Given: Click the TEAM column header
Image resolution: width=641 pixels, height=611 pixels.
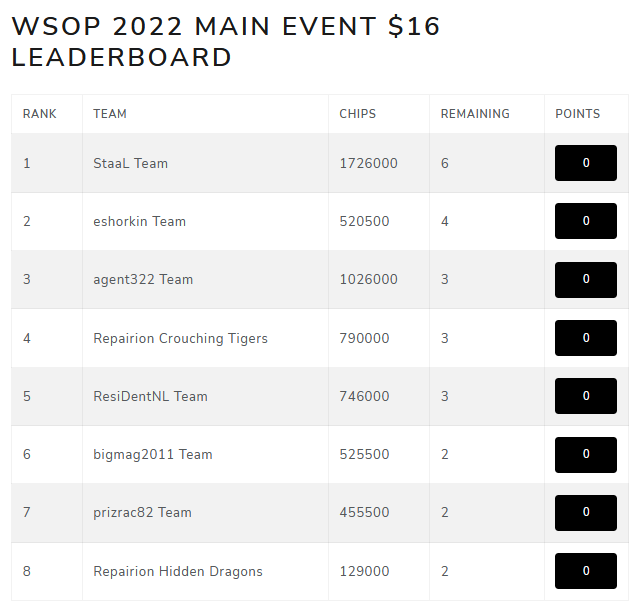Looking at the screenshot, I should tap(110, 114).
